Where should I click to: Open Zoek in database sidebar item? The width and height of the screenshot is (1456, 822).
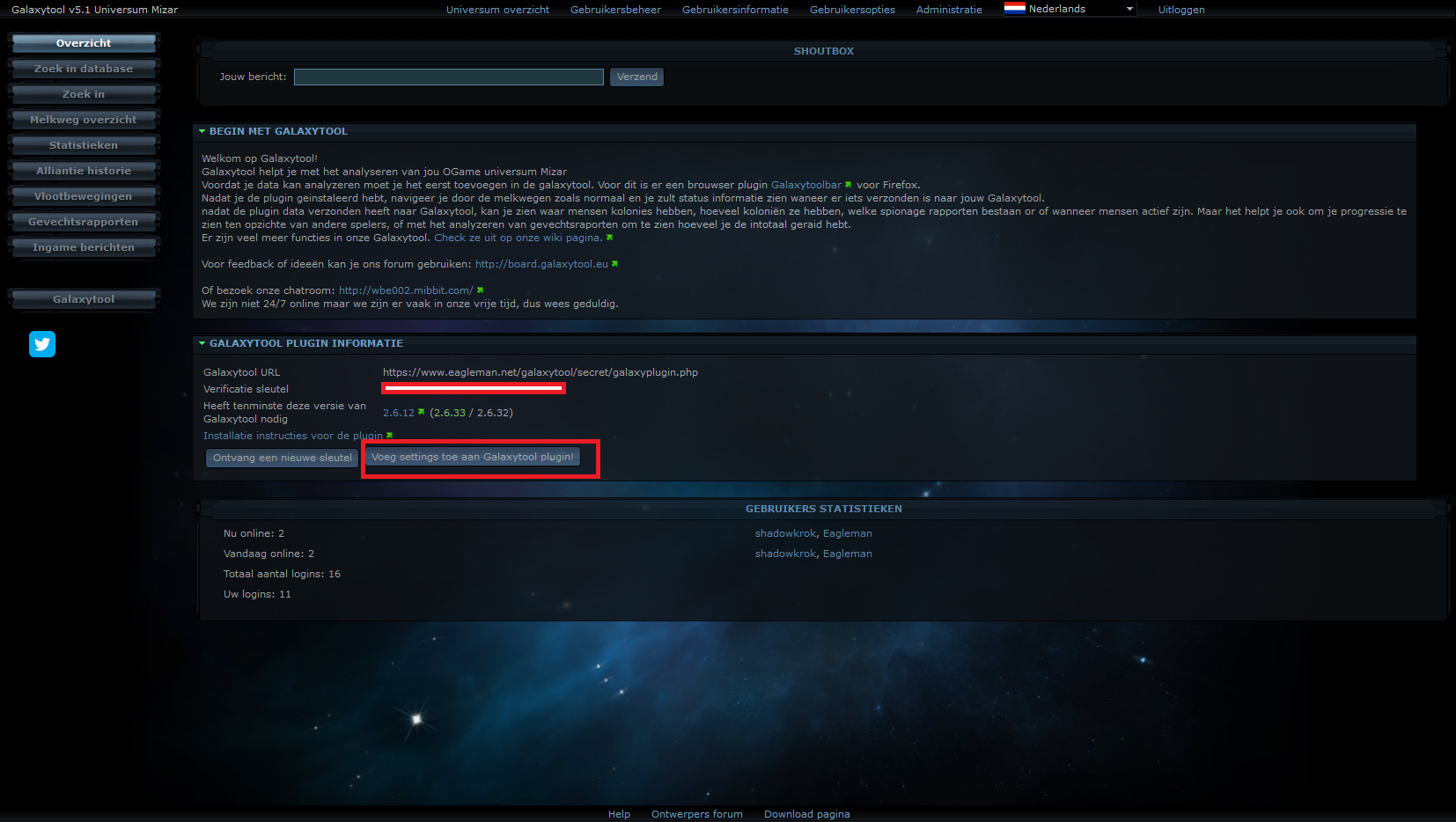pyautogui.click(x=84, y=69)
